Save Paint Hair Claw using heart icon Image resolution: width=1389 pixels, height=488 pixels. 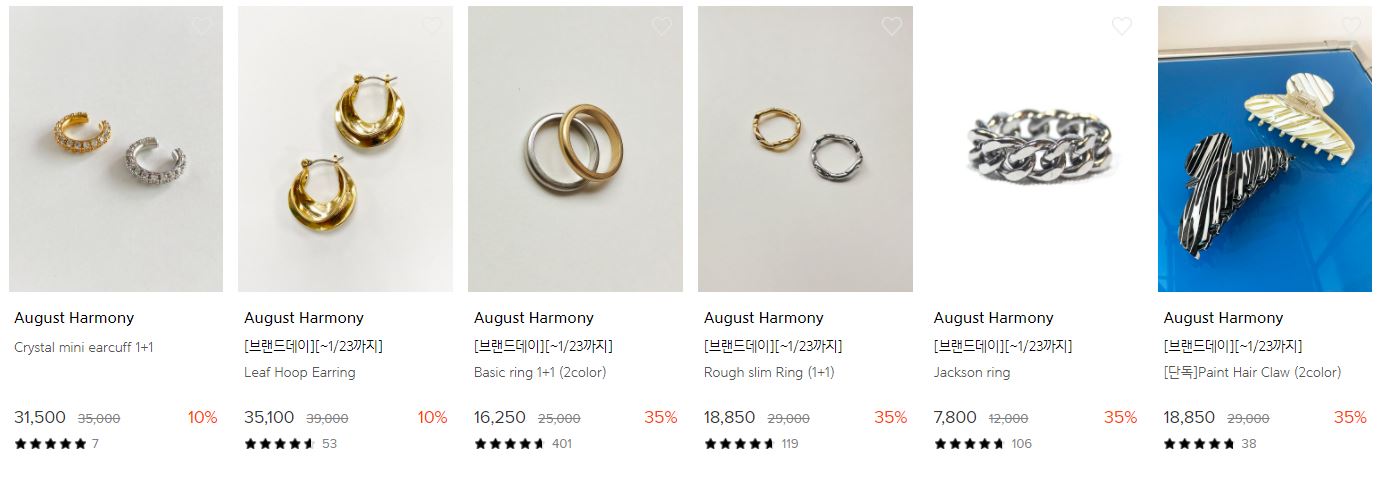tap(1352, 26)
